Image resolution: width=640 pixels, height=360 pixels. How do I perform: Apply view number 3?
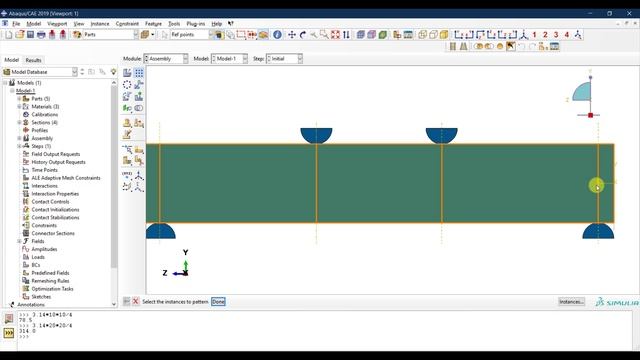(556, 35)
